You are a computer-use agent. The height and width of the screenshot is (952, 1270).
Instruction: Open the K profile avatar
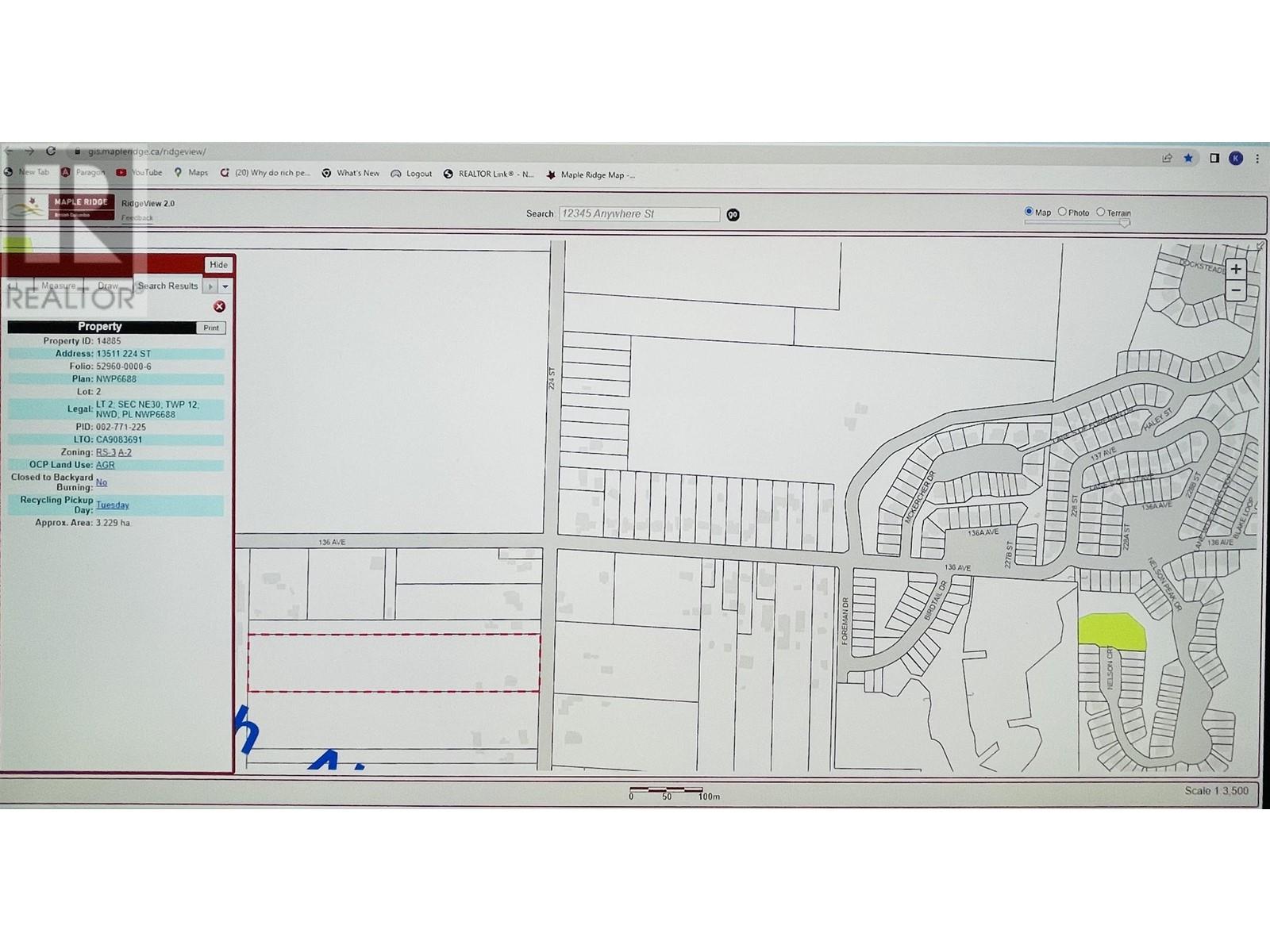(1235, 158)
